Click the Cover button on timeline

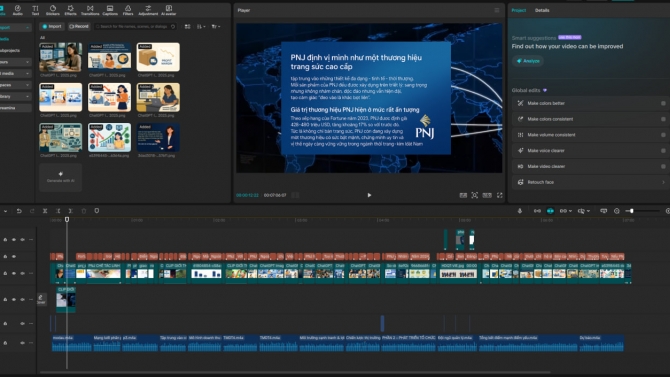coord(41,300)
